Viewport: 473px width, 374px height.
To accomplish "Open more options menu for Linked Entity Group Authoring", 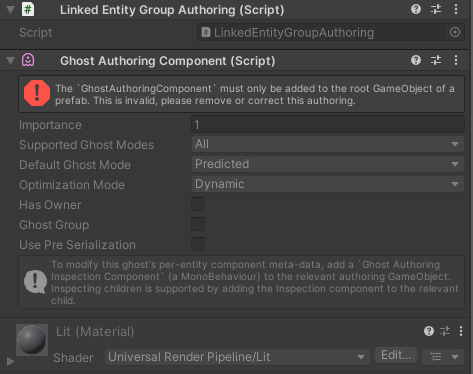I will tap(456, 9).
